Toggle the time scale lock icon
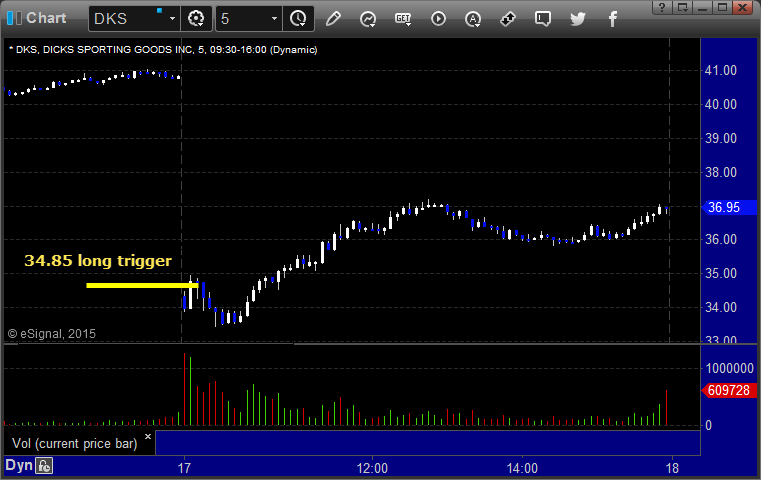The image size is (761, 480). tap(44, 466)
